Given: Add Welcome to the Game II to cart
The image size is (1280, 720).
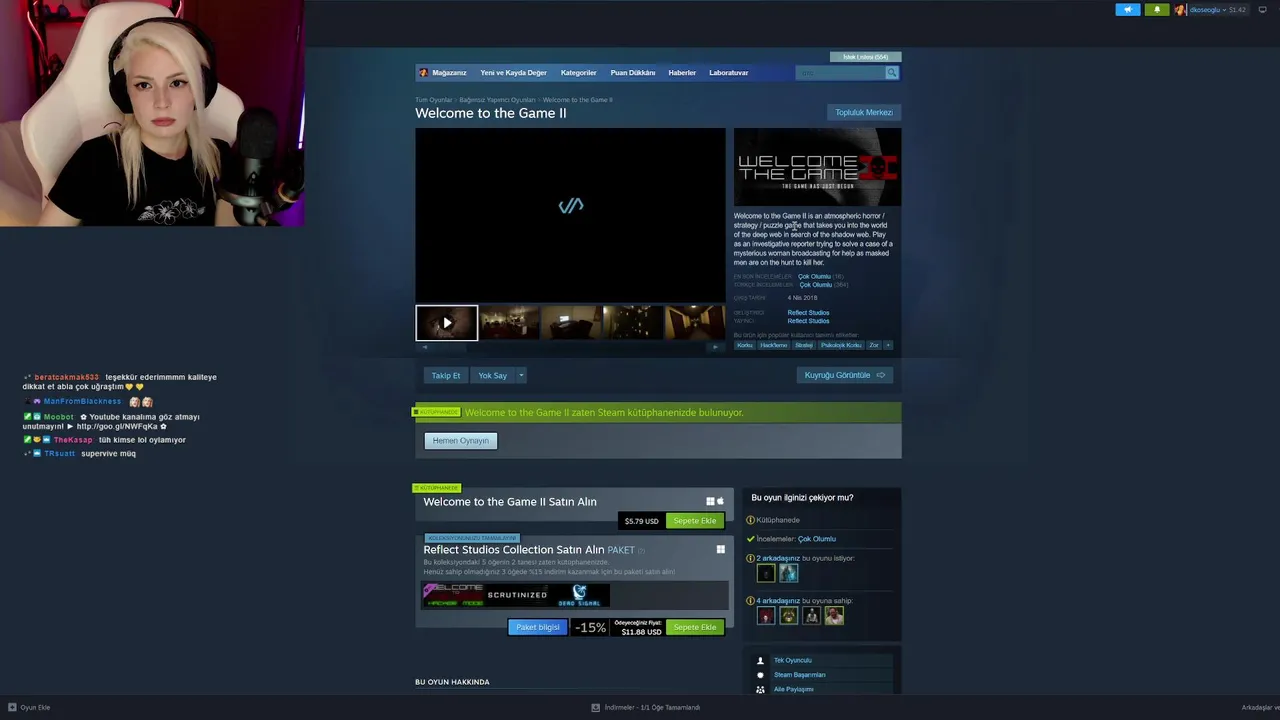Looking at the screenshot, I should point(694,521).
